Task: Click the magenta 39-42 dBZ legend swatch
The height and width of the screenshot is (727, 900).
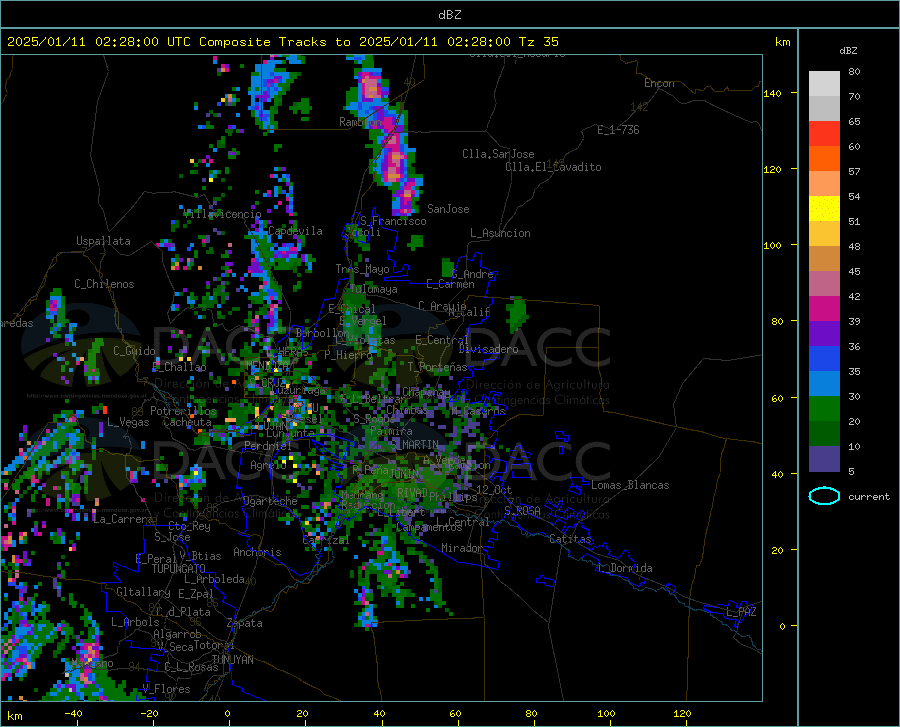Action: click(824, 309)
